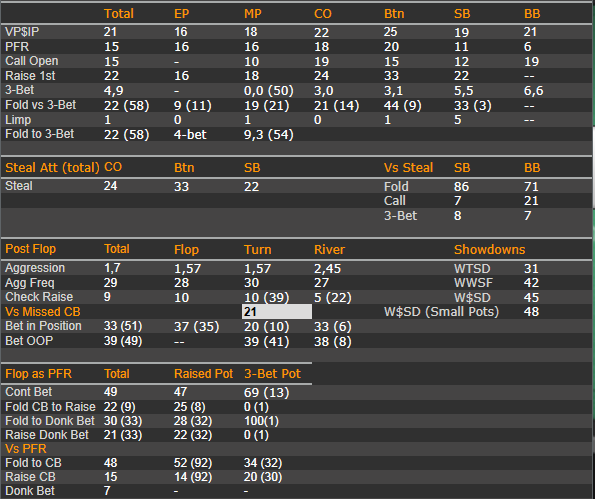Click the Fold label under Vs Steal
Viewport: 595px width, 499px height.
coord(396,187)
